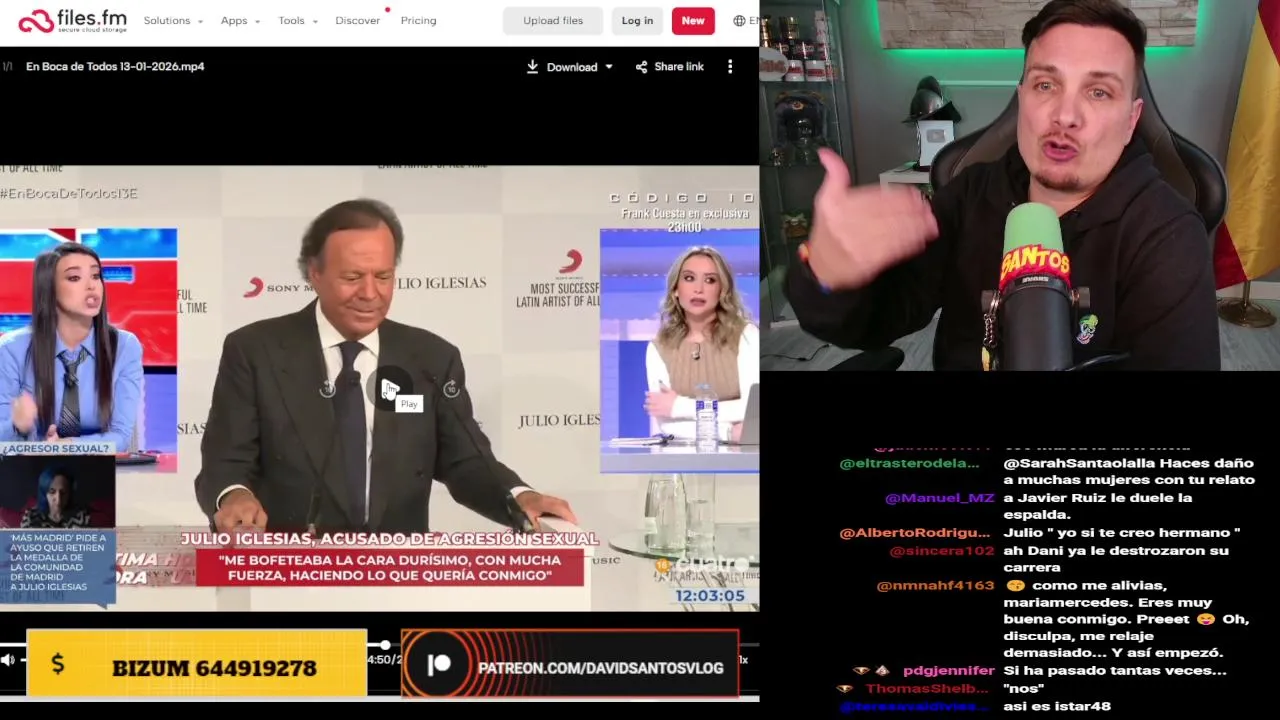Click chat message 'Julio yo si te creo hermano'
1280x720 pixels.
[1122, 533]
